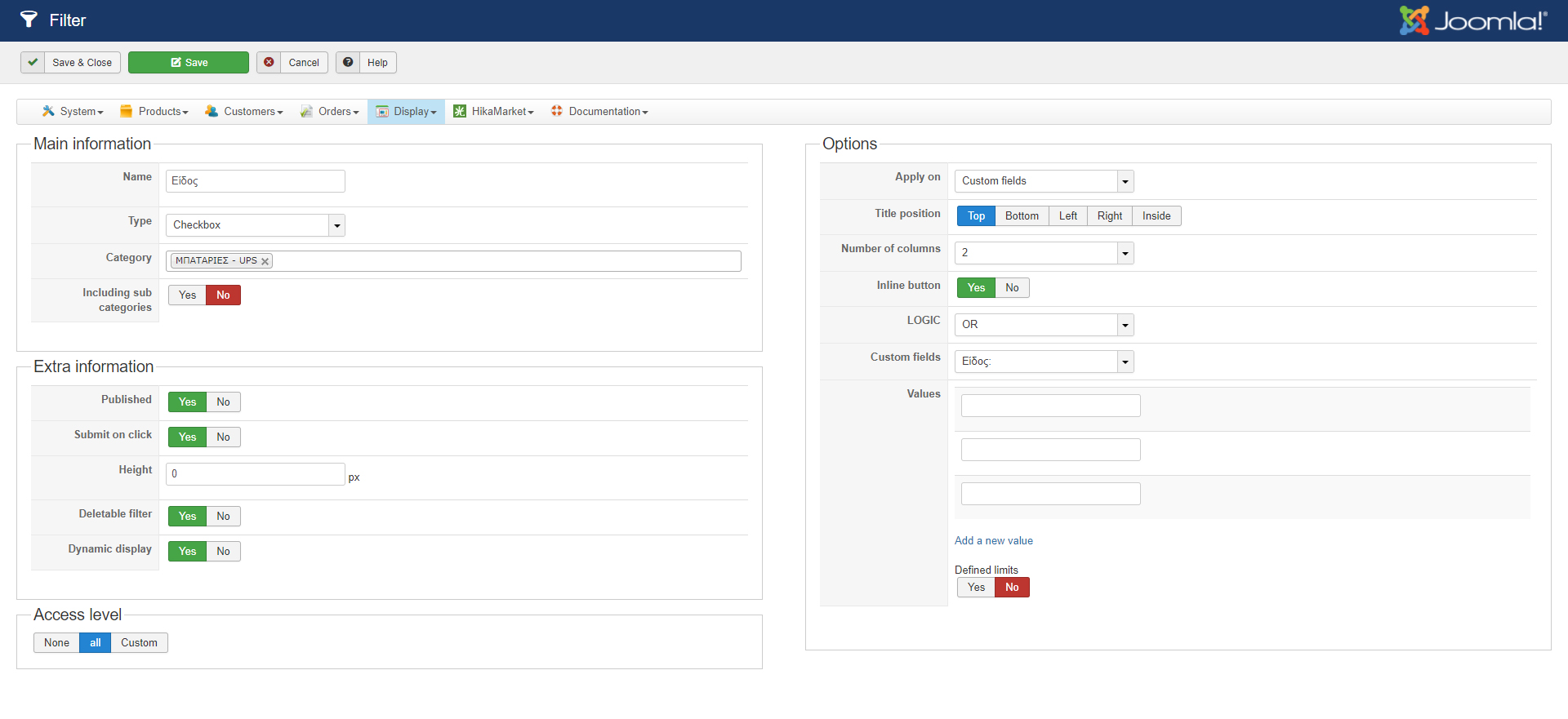Open the Orders menu
1568x719 pixels.
(x=329, y=111)
